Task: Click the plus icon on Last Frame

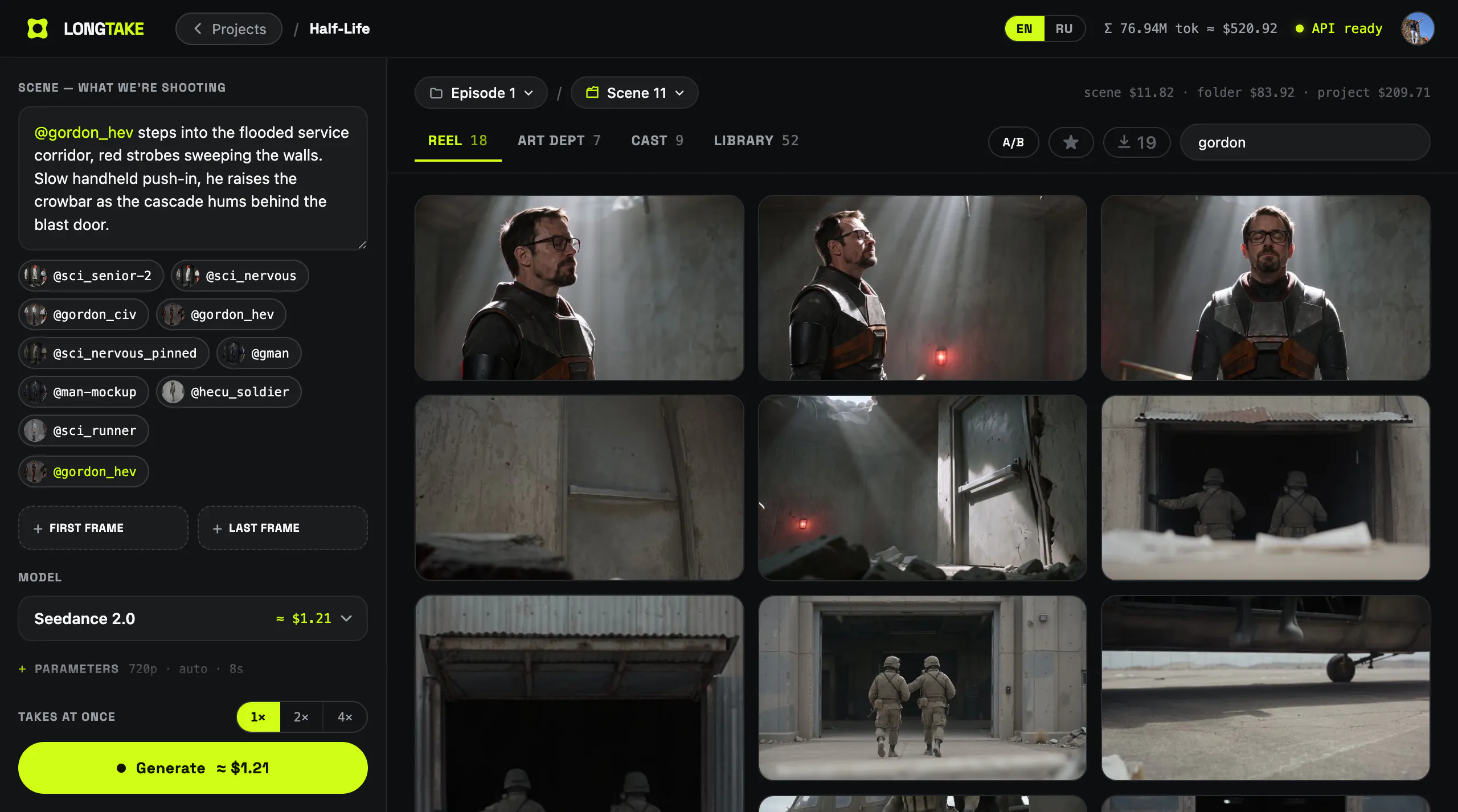Action: (x=217, y=528)
